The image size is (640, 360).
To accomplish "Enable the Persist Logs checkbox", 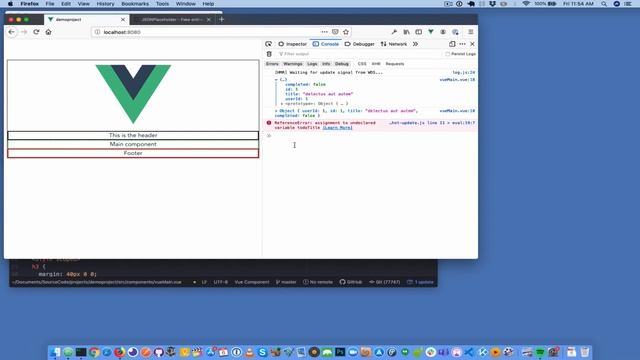I will [448, 54].
